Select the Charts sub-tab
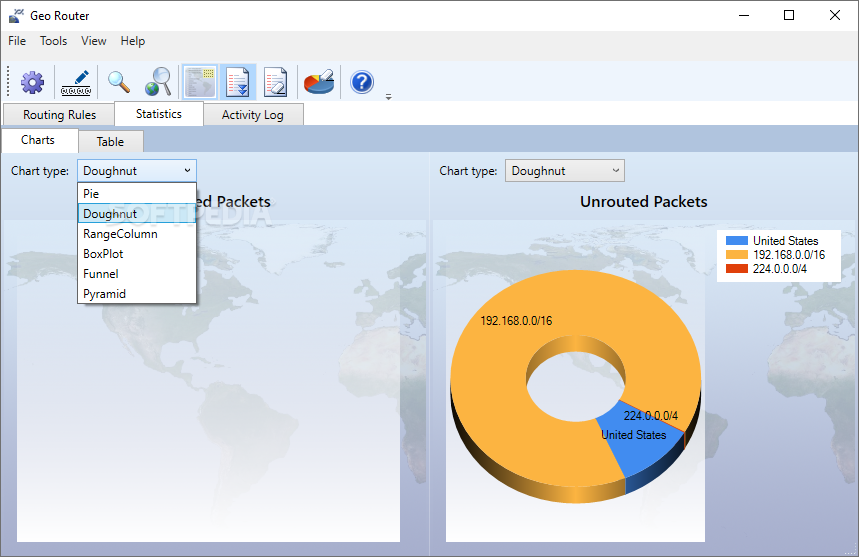Viewport: 859px width, 557px height. click(x=38, y=140)
